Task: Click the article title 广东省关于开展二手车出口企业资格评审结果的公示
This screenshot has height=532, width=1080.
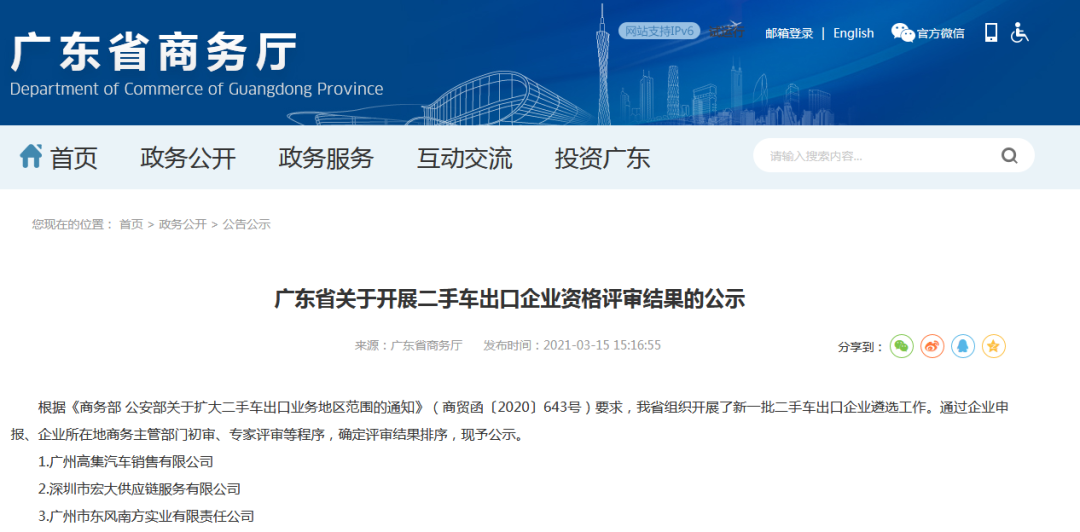Action: pos(510,300)
